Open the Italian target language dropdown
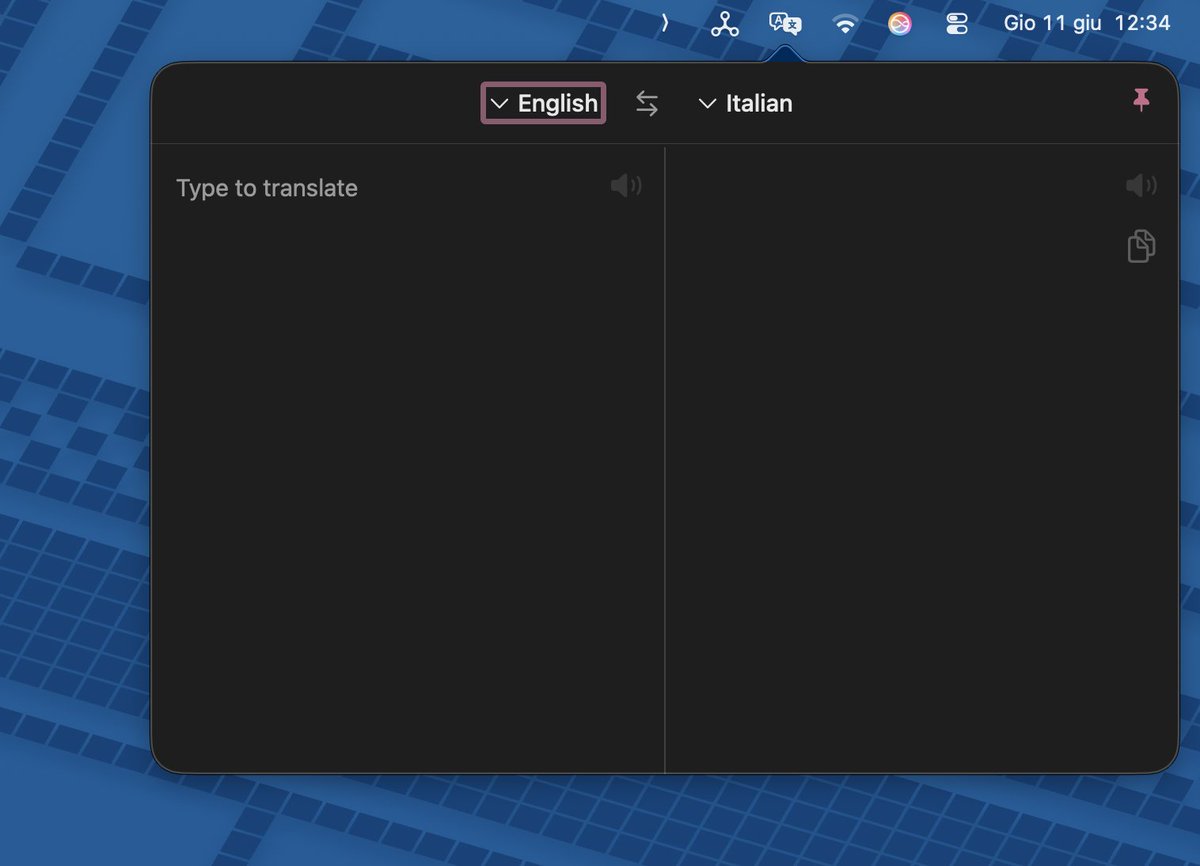 tap(745, 103)
